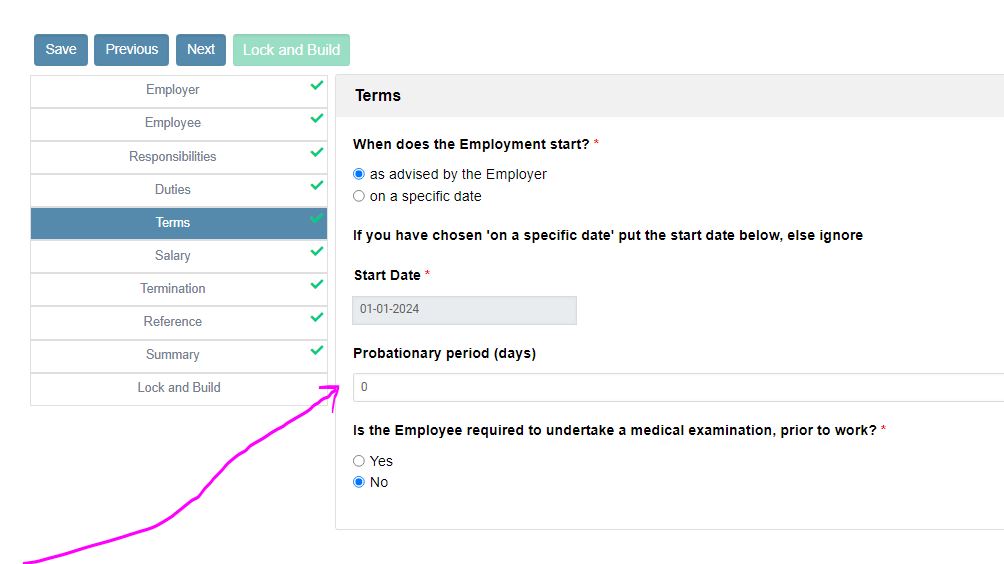The width and height of the screenshot is (1004, 564).
Task: Open the Salary section in sidebar
Action: click(173, 256)
